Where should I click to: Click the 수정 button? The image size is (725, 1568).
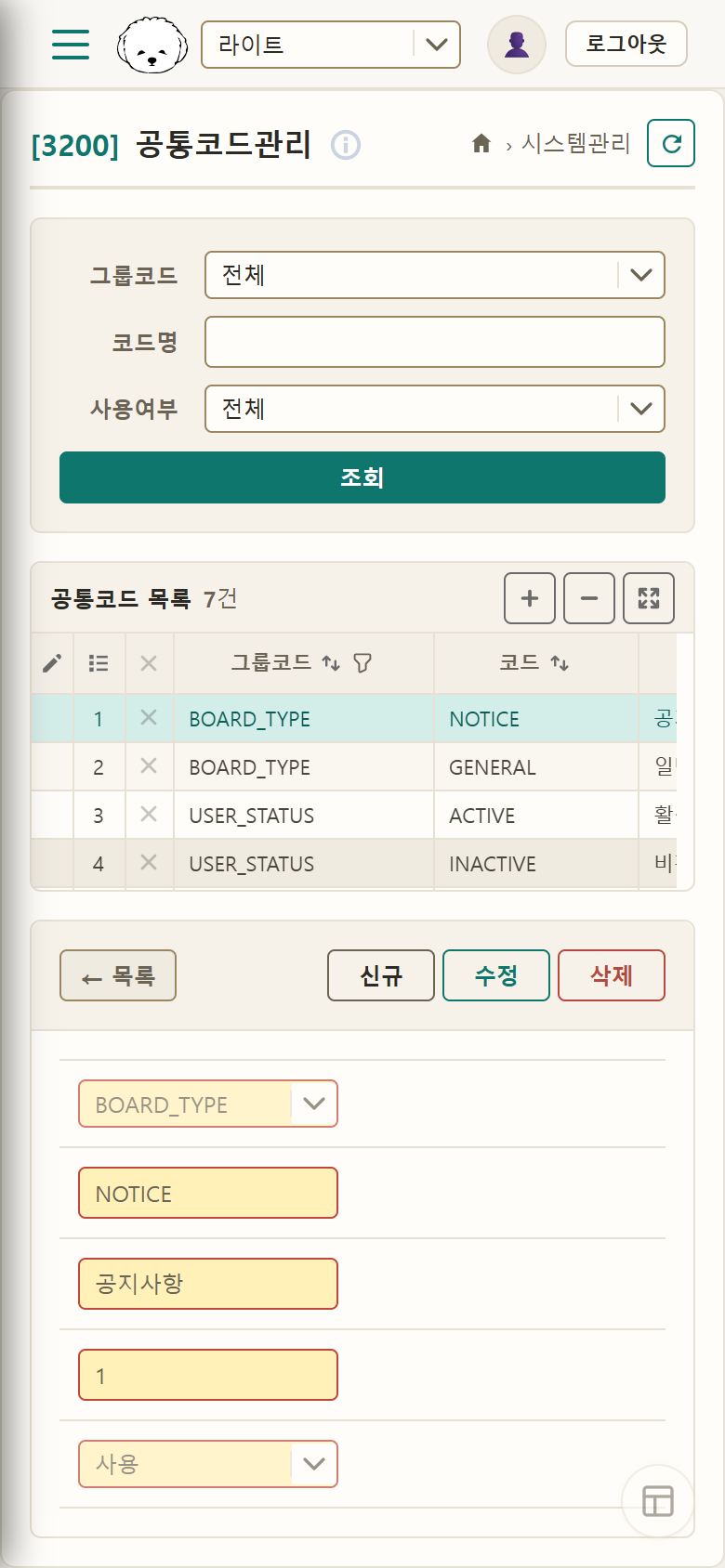[496, 975]
